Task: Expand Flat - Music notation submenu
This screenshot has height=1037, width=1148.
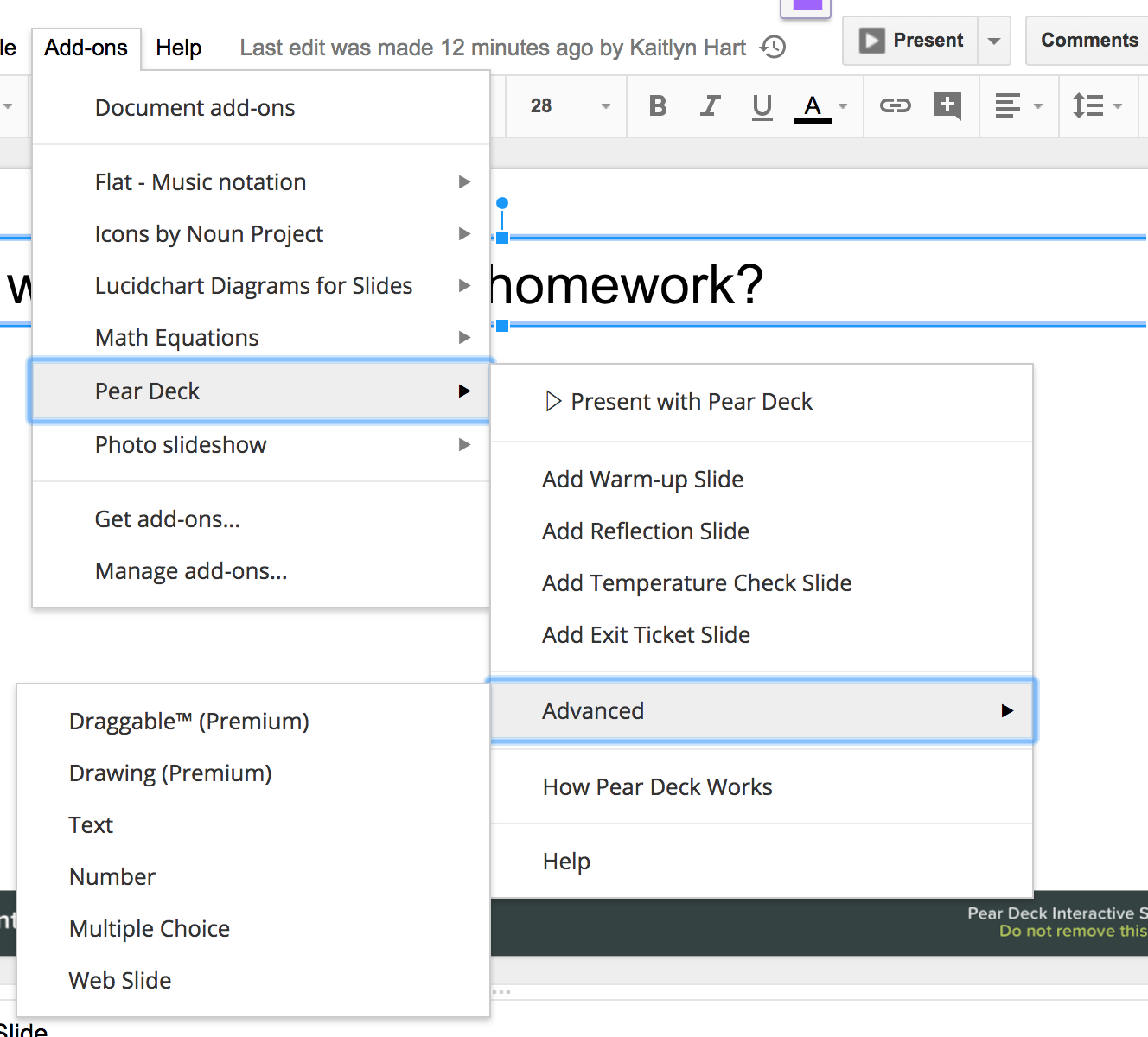Action: (261, 182)
